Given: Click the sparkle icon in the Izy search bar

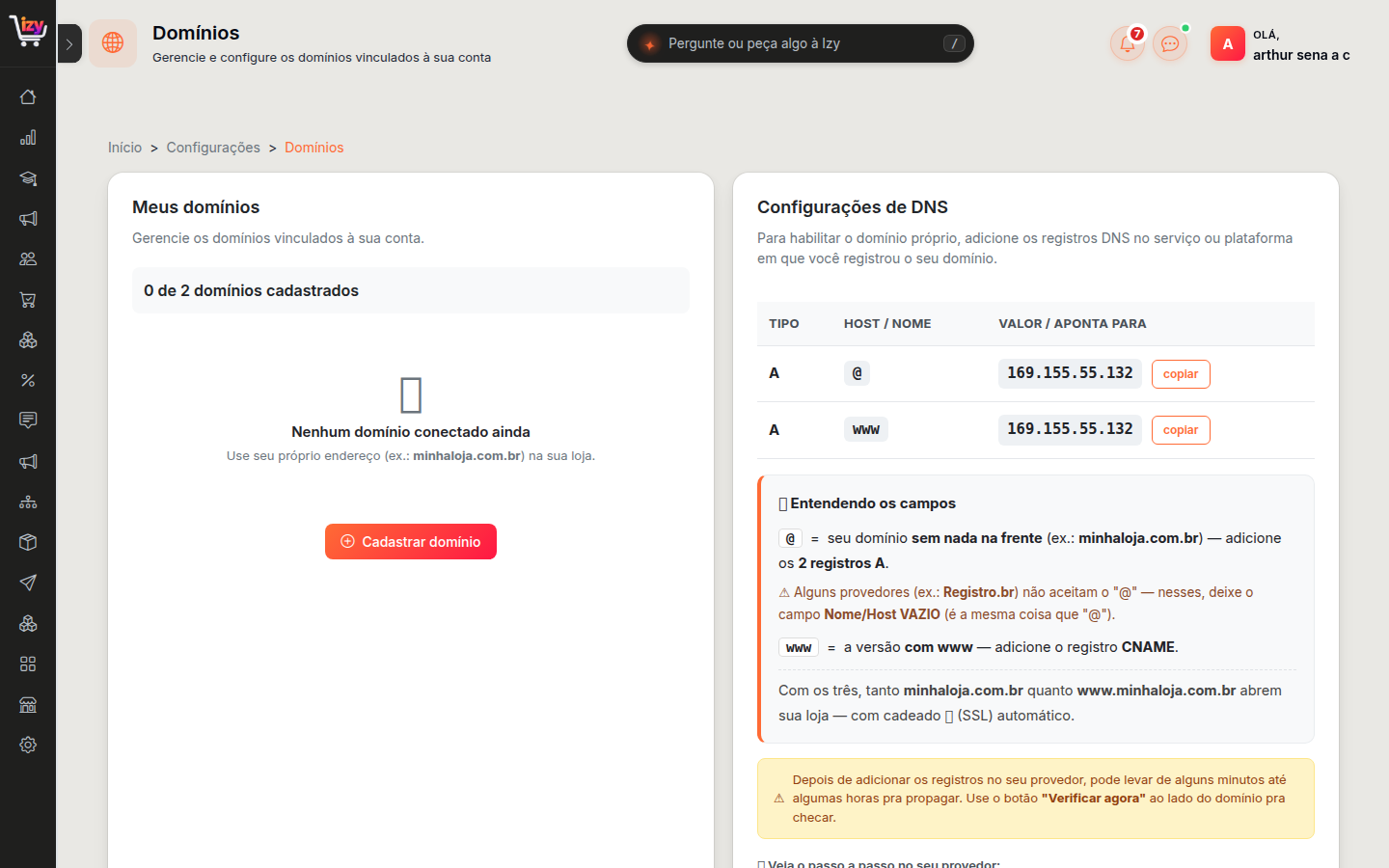Looking at the screenshot, I should tap(650, 44).
